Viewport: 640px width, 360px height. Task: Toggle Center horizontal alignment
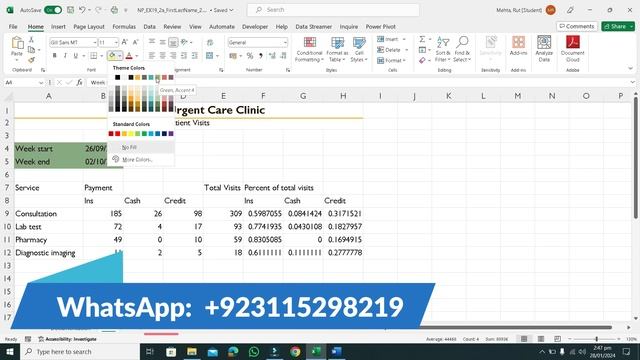coord(162,56)
